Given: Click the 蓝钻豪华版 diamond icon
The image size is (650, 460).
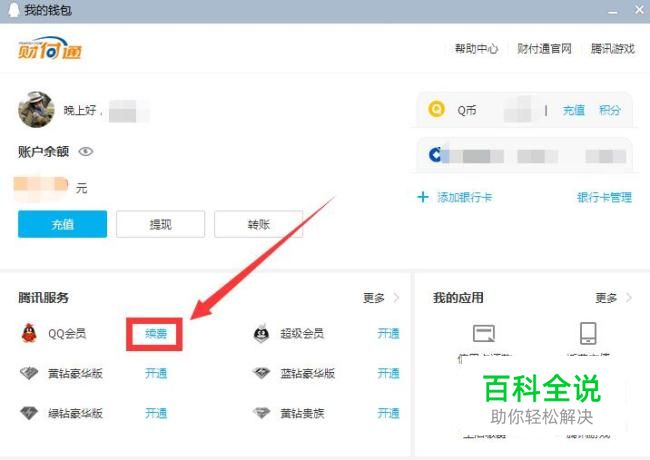Looking at the screenshot, I should coord(262,373).
